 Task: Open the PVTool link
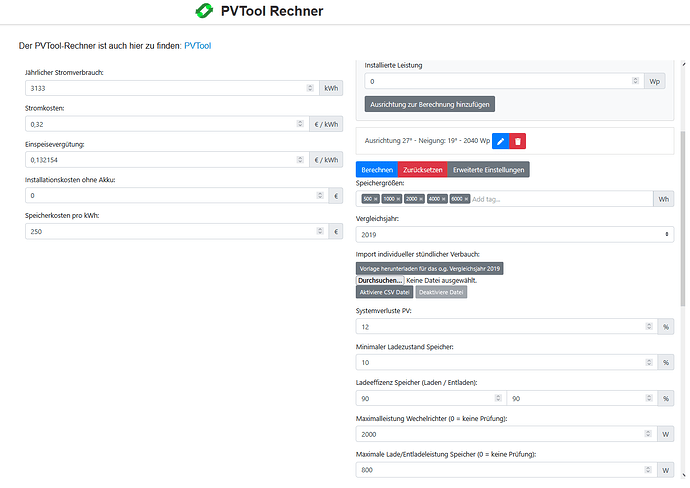pos(198,46)
